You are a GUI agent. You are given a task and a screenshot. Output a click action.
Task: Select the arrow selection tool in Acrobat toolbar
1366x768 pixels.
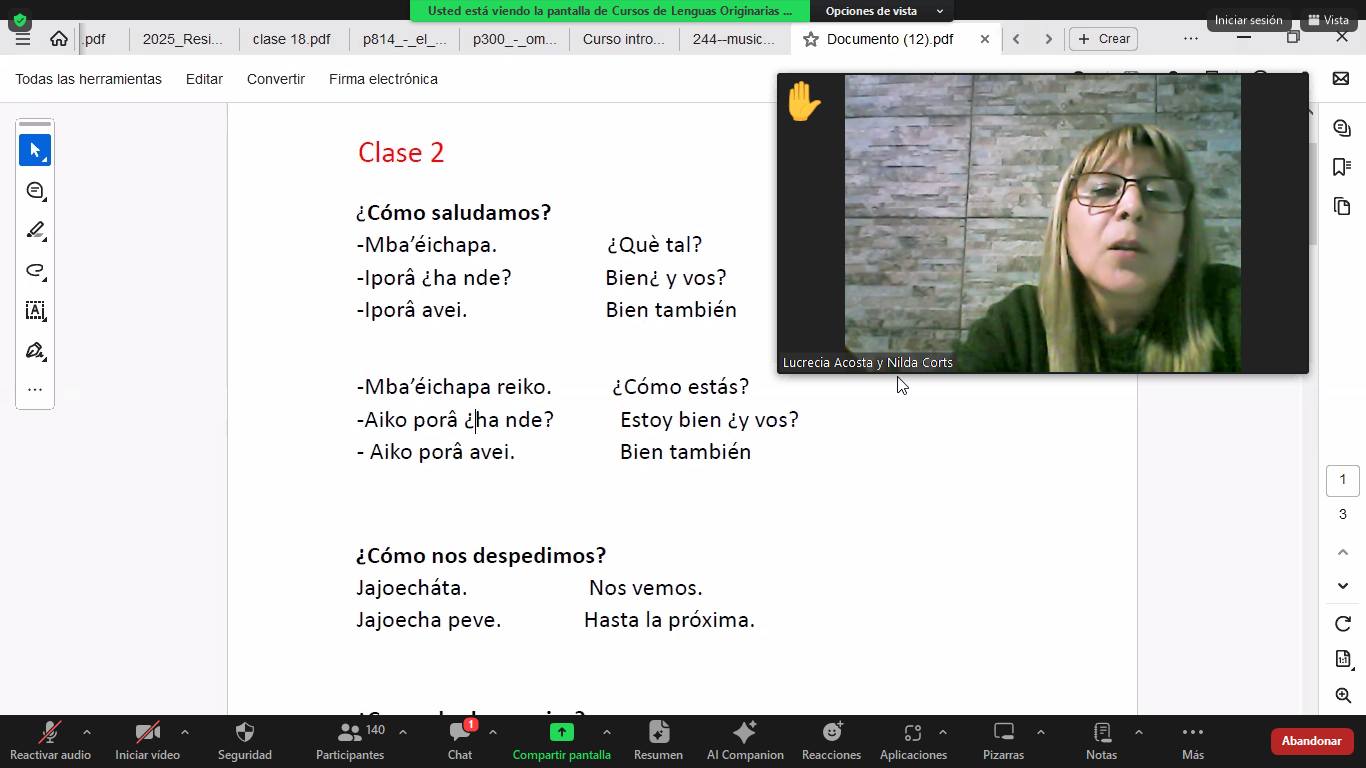tap(35, 150)
